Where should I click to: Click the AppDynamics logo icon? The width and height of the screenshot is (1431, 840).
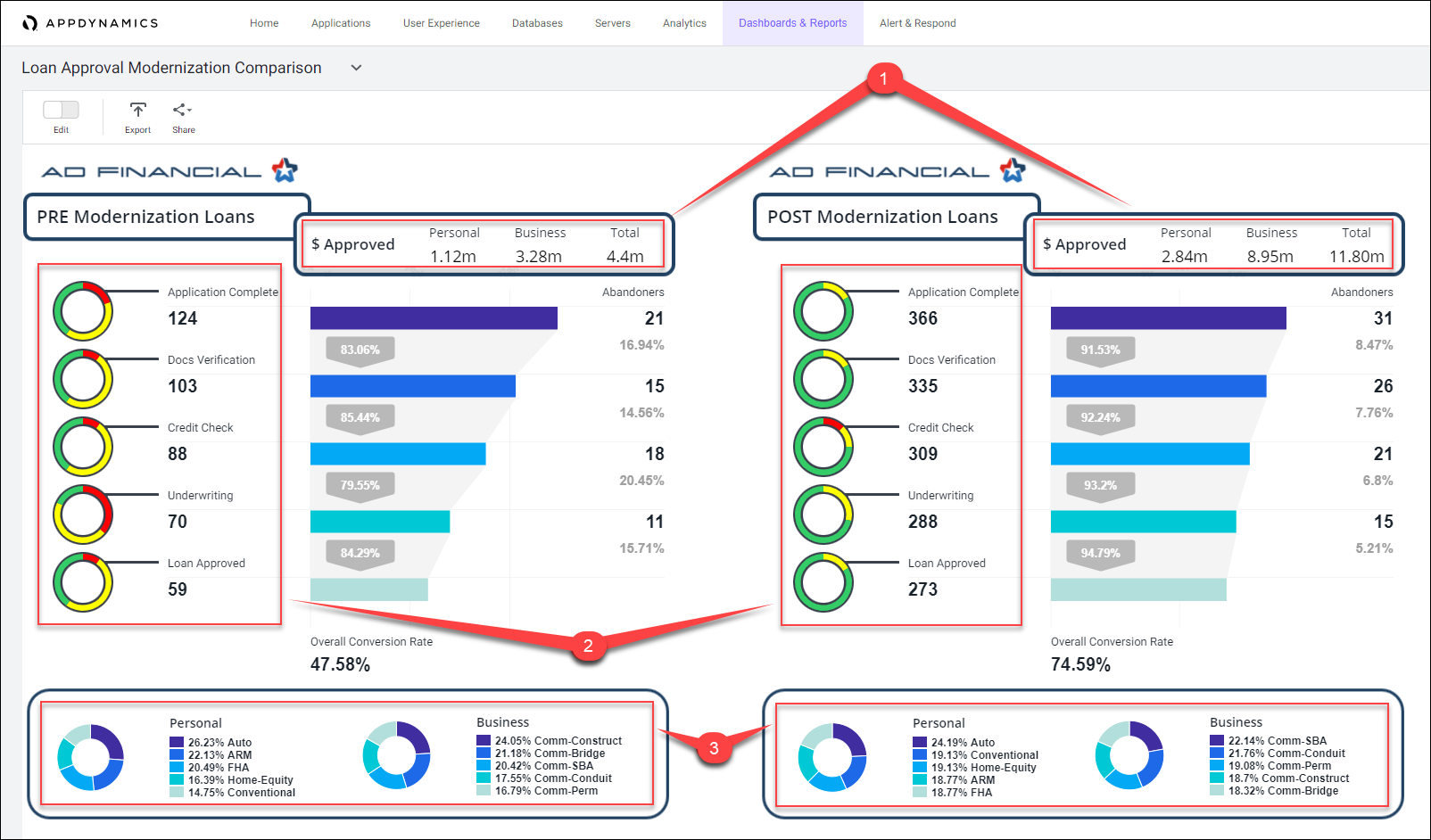(30, 23)
